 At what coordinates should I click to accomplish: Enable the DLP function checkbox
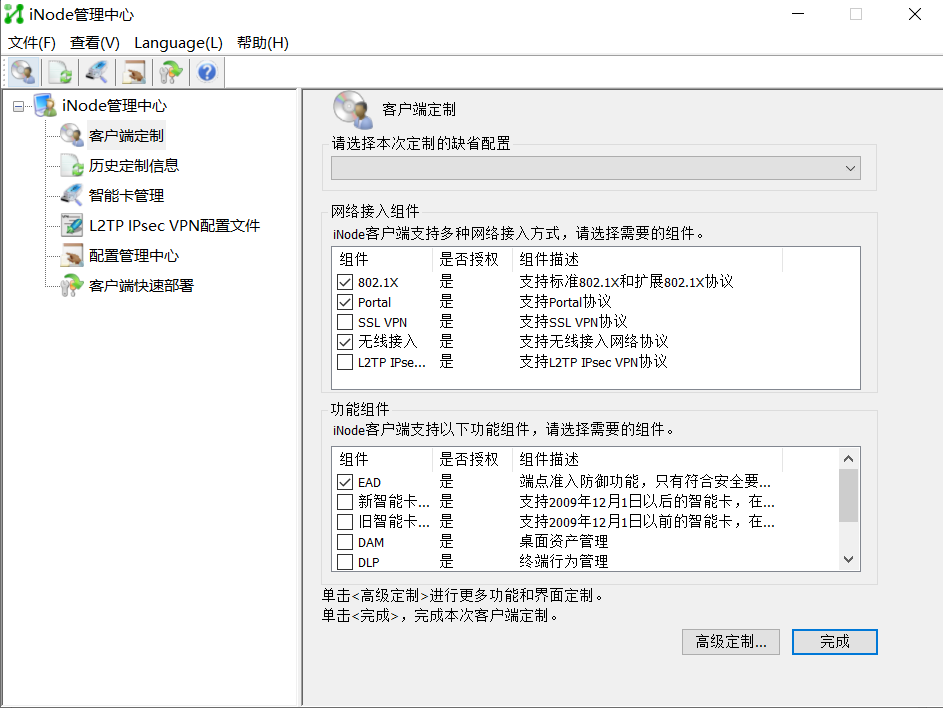pyautogui.click(x=345, y=562)
